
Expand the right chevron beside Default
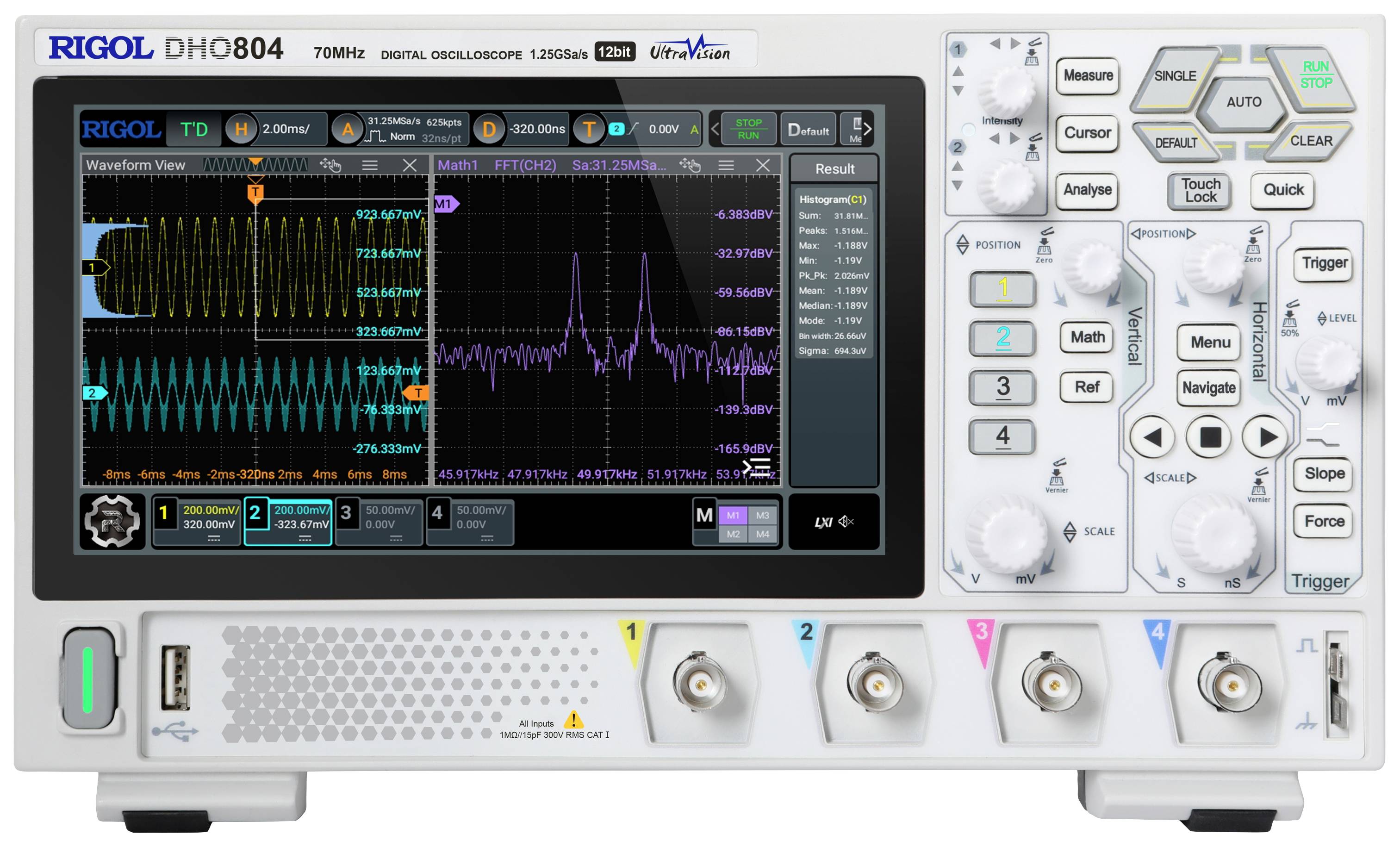tap(868, 129)
